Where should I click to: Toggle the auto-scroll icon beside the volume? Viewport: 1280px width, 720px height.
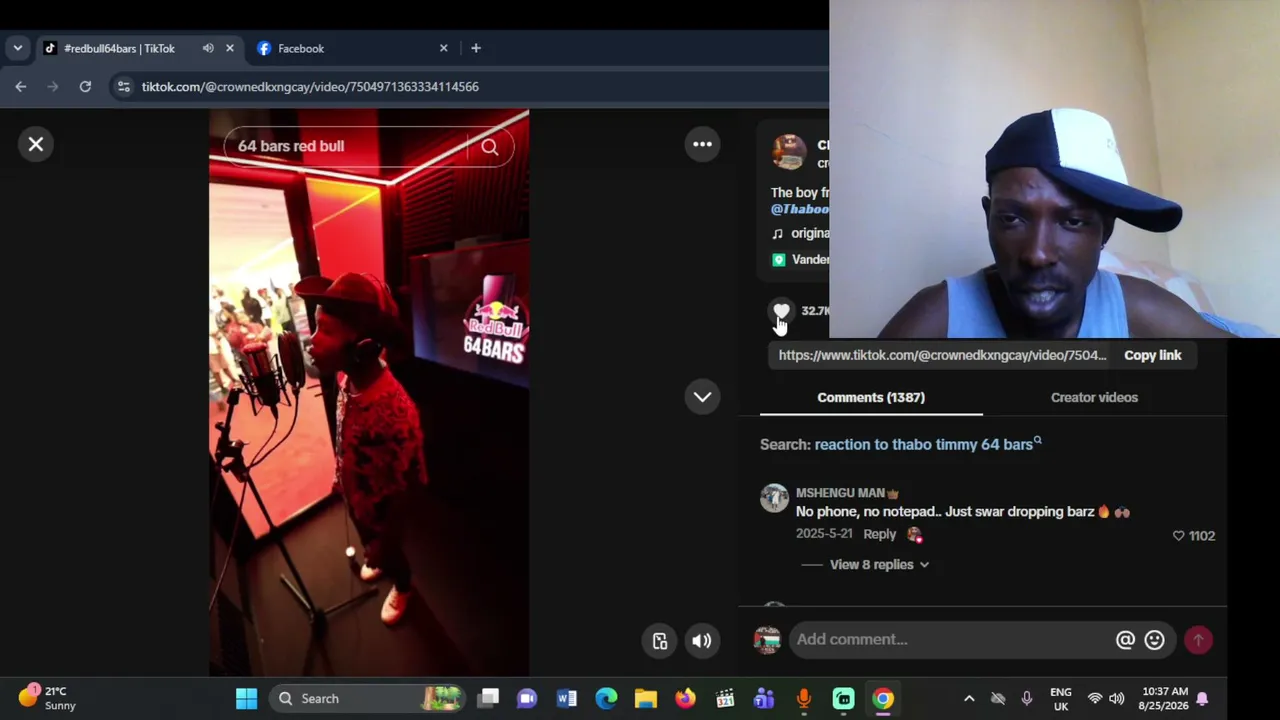click(660, 641)
